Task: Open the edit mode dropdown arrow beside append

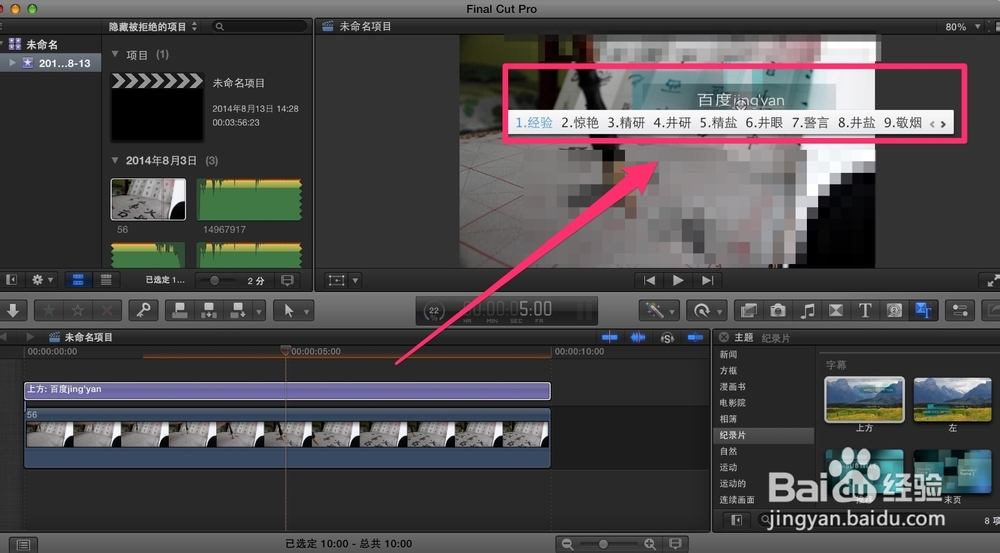Action: click(258, 311)
